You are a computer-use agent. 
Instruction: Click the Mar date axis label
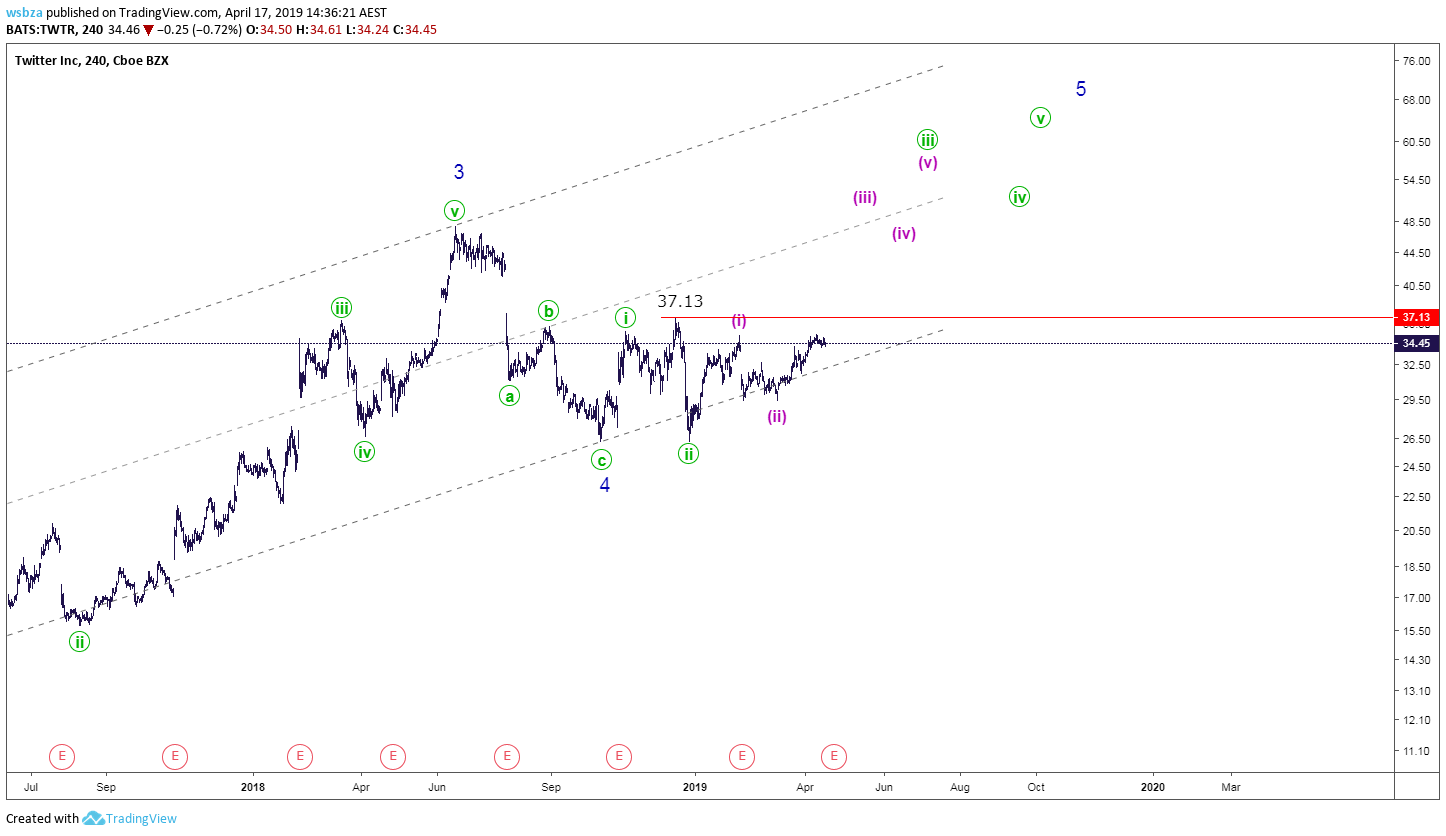1231,787
